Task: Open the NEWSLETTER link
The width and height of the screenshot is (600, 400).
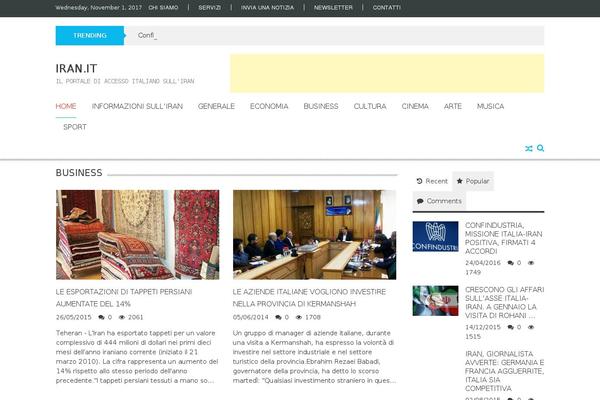Action: (333, 8)
